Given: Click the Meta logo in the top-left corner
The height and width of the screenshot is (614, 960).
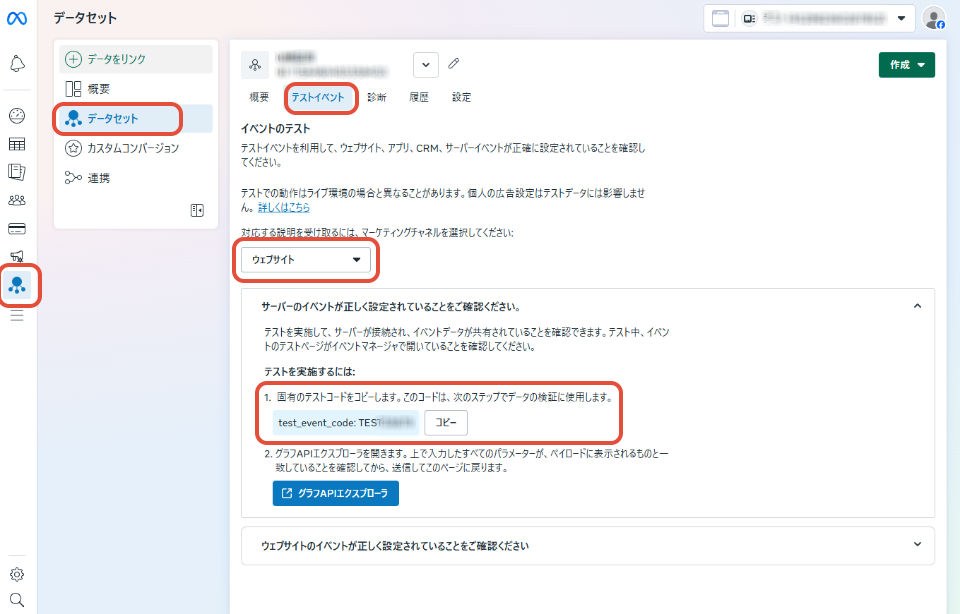Looking at the screenshot, I should [x=17, y=19].
